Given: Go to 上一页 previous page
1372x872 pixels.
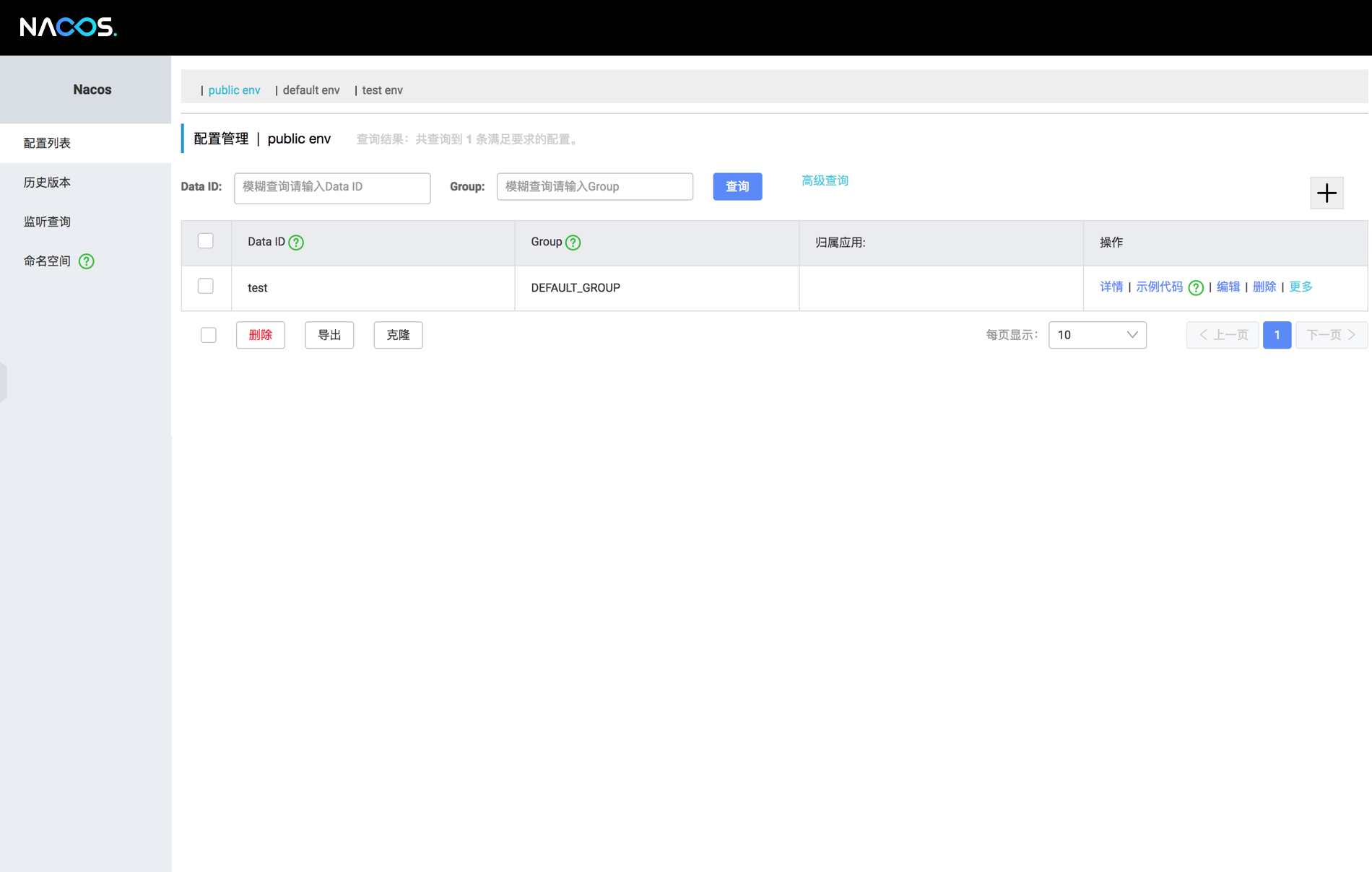Looking at the screenshot, I should coord(1223,335).
